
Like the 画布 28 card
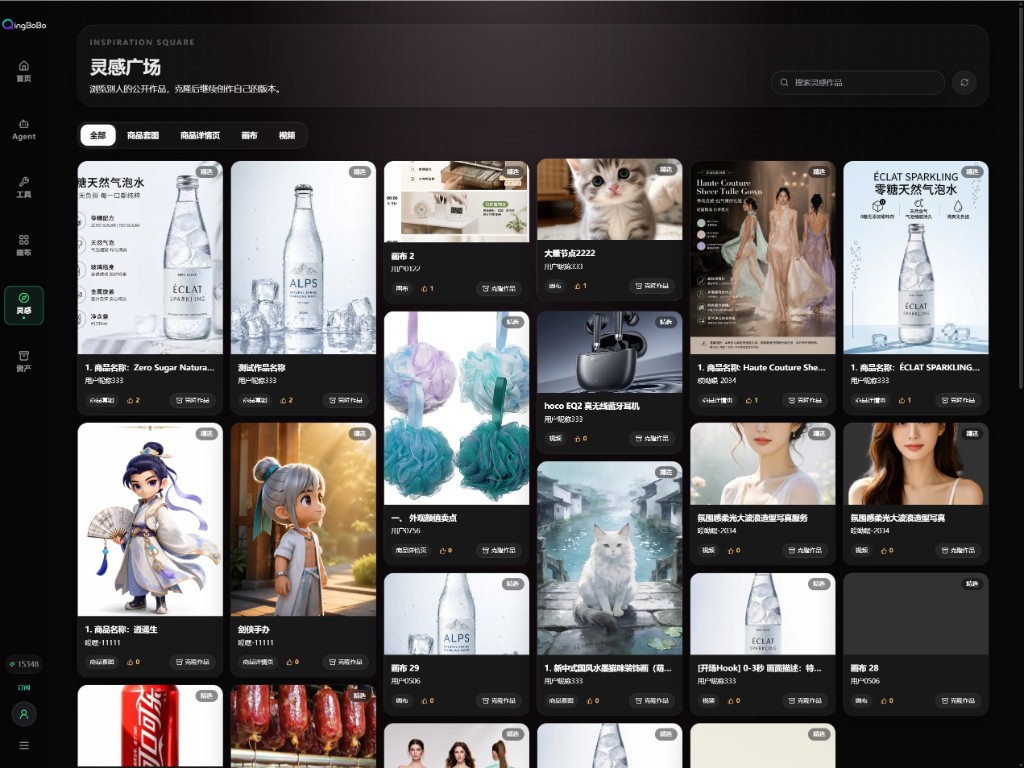coord(887,700)
